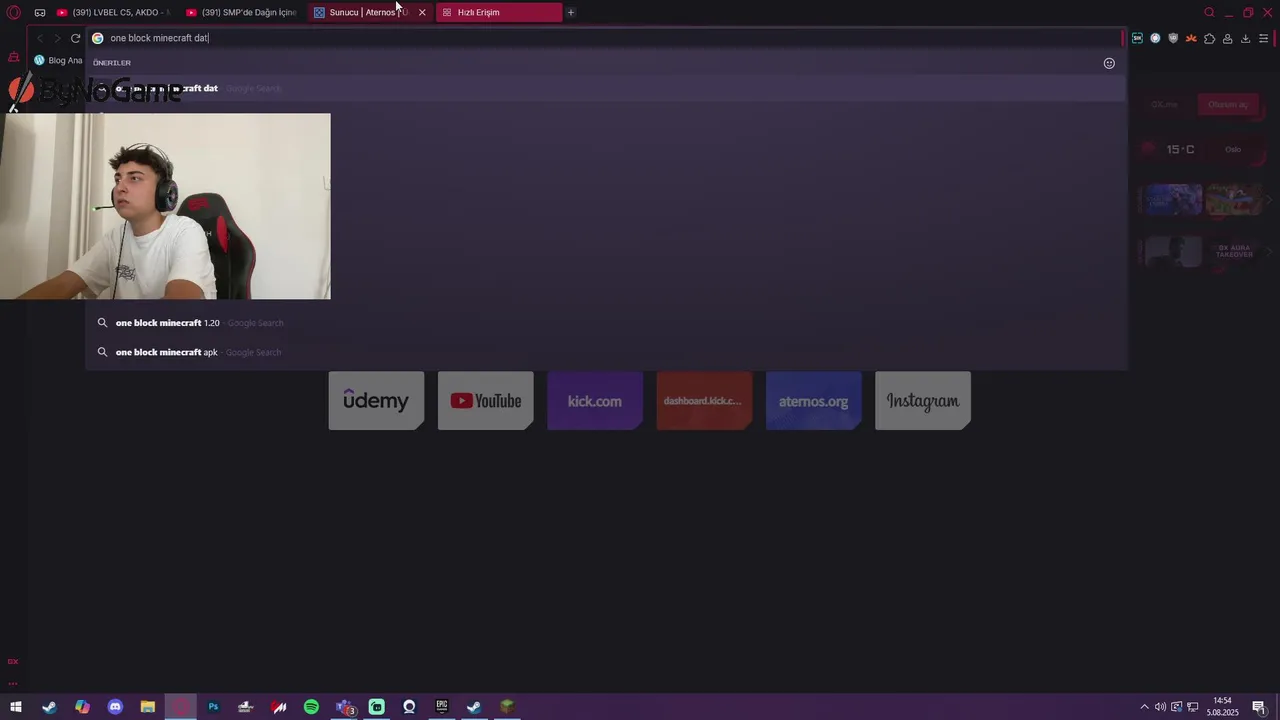This screenshot has height=720, width=1280.
Task: Open the Minecraft block icon in taskbar
Action: click(x=507, y=707)
